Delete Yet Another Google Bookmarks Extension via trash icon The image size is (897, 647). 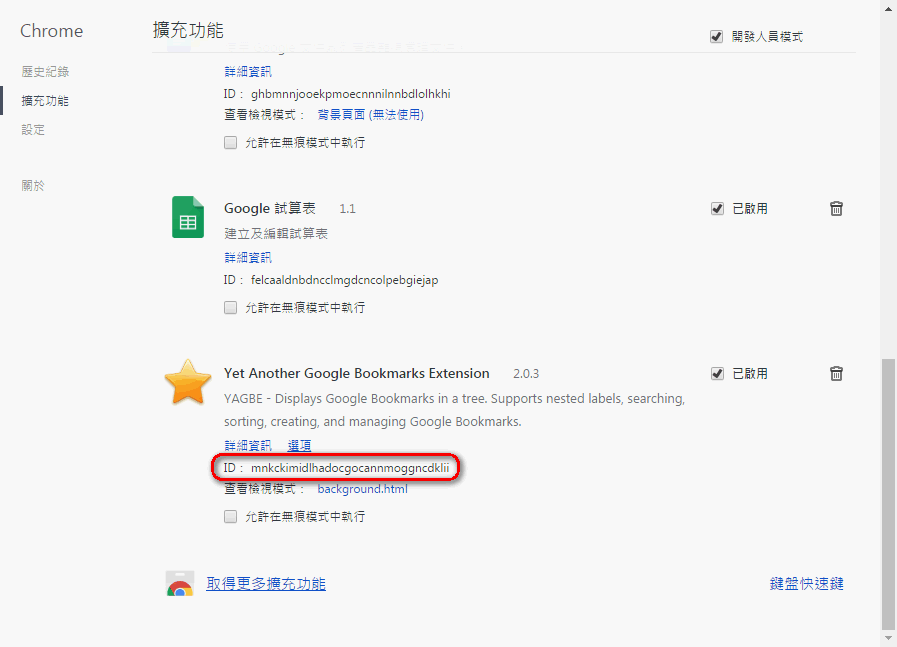click(836, 374)
